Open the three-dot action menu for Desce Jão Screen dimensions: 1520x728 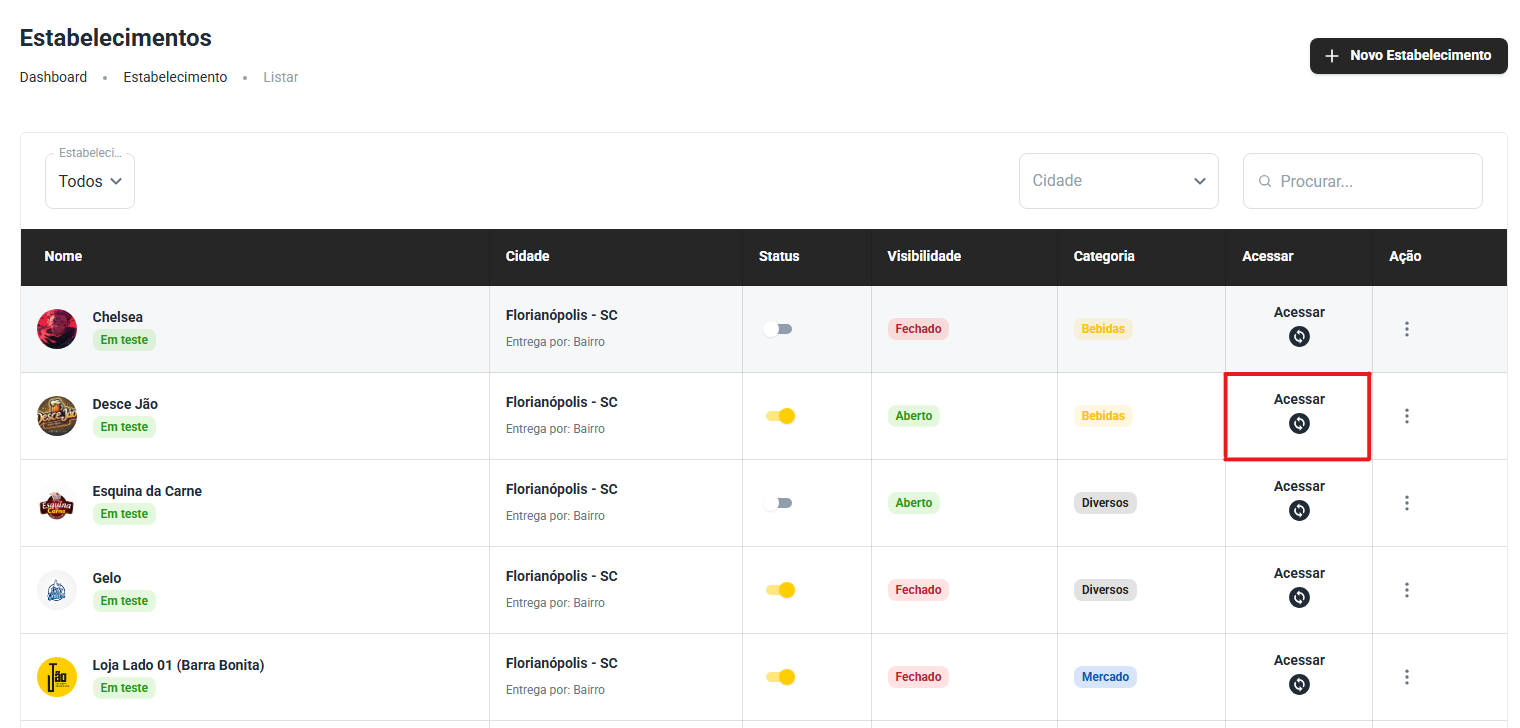(x=1407, y=416)
